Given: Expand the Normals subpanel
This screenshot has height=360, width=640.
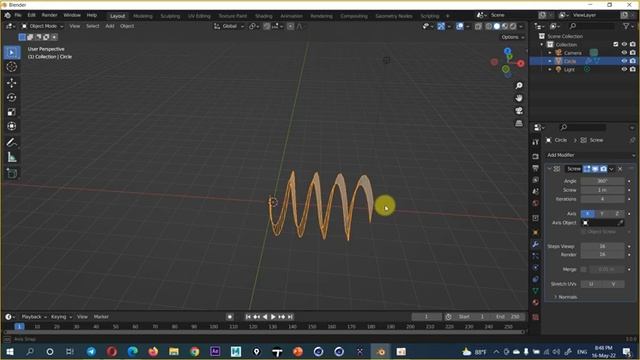Looking at the screenshot, I should point(566,297).
